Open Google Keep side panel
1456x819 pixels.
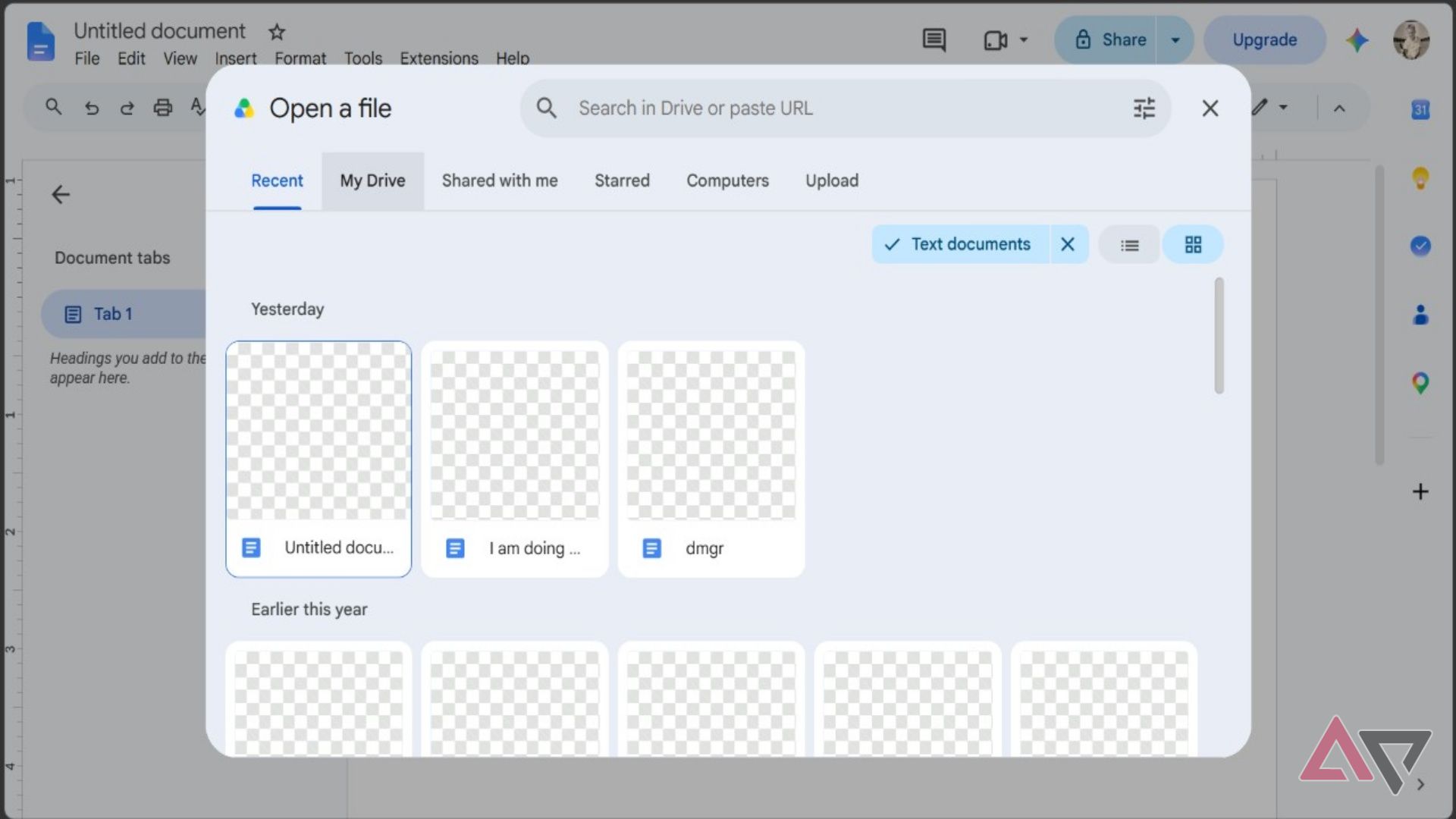click(1420, 178)
